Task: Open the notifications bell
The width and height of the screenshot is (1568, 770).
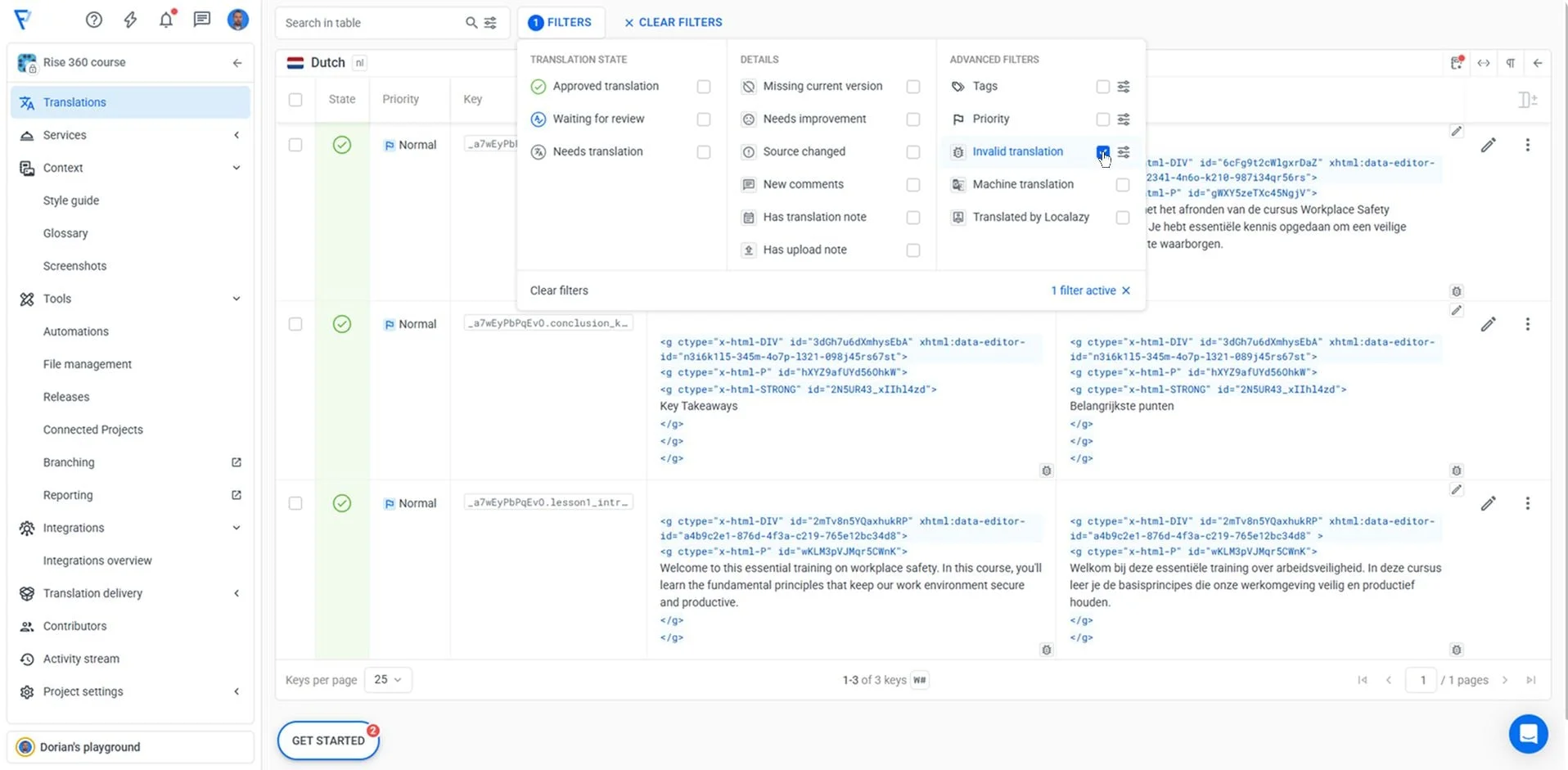Action: 166,20
